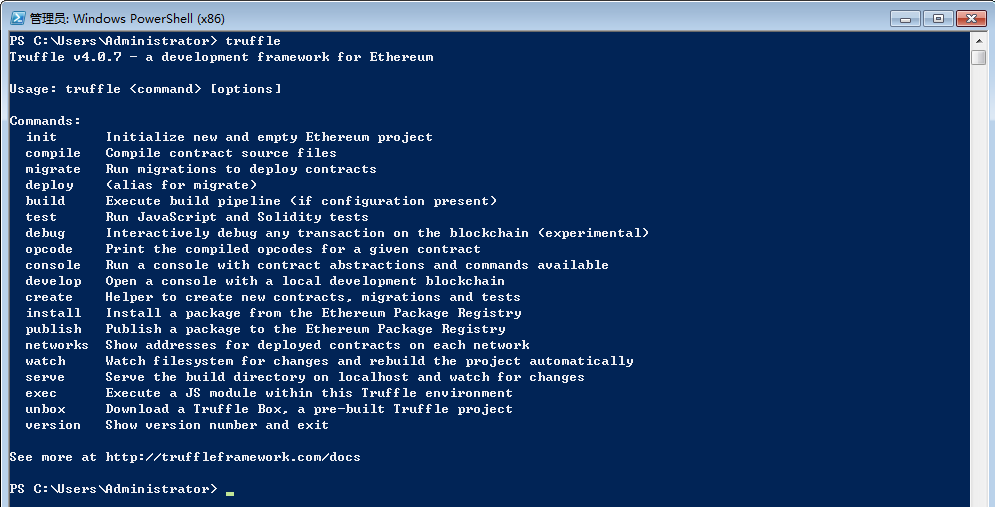Screen dimensions: 995x507
Task: Click the typed 'truffle' command on first line
Action: click(x=253, y=41)
